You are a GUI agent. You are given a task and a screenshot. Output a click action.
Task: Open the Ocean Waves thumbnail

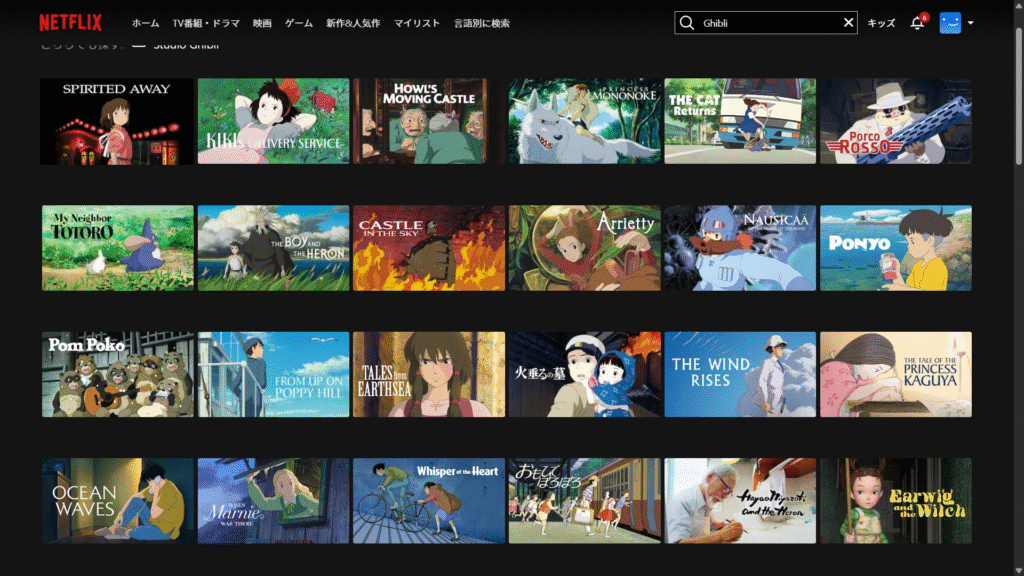pyautogui.click(x=118, y=501)
